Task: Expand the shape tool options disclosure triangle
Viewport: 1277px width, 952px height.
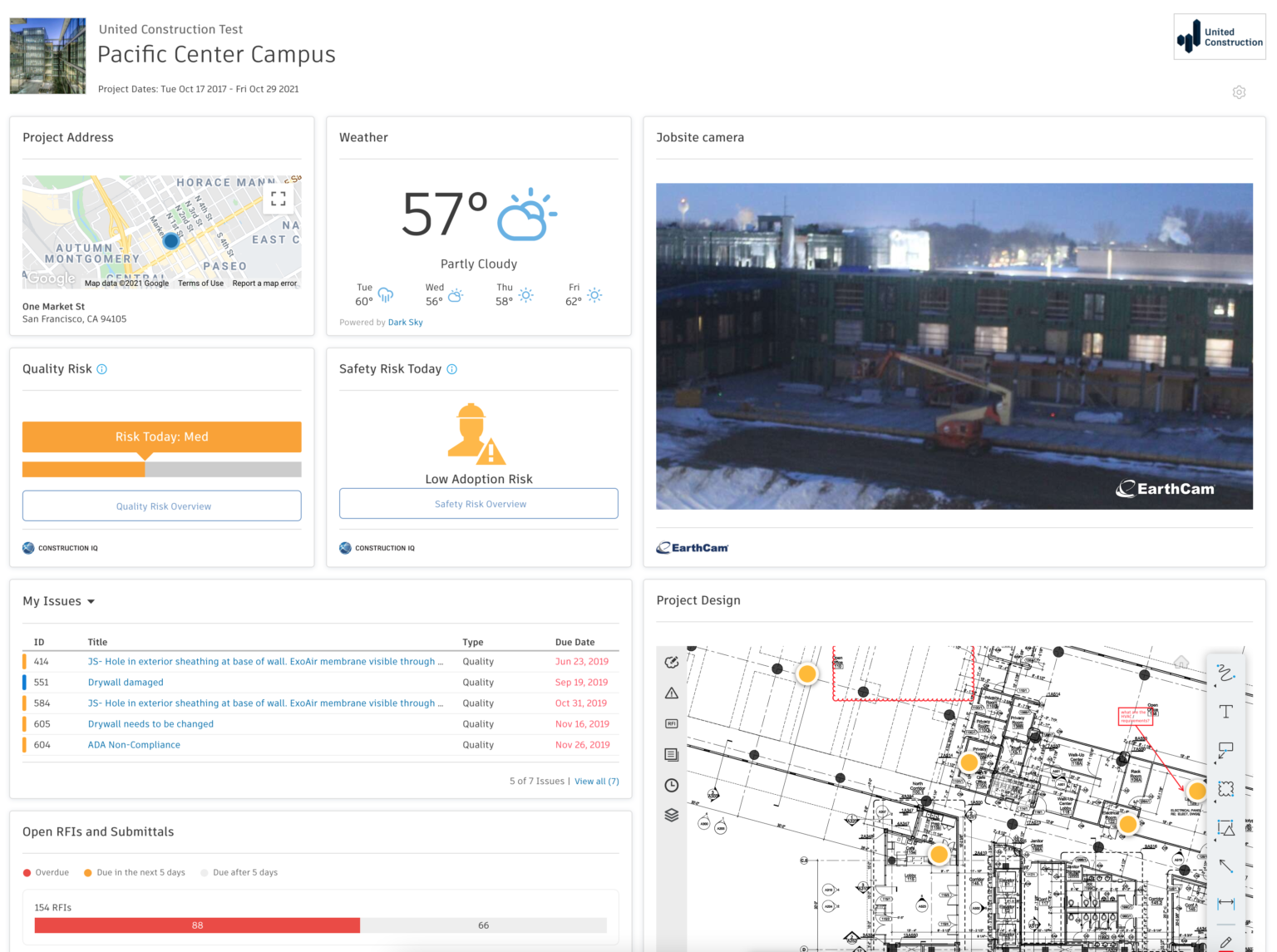Action: [x=1215, y=841]
